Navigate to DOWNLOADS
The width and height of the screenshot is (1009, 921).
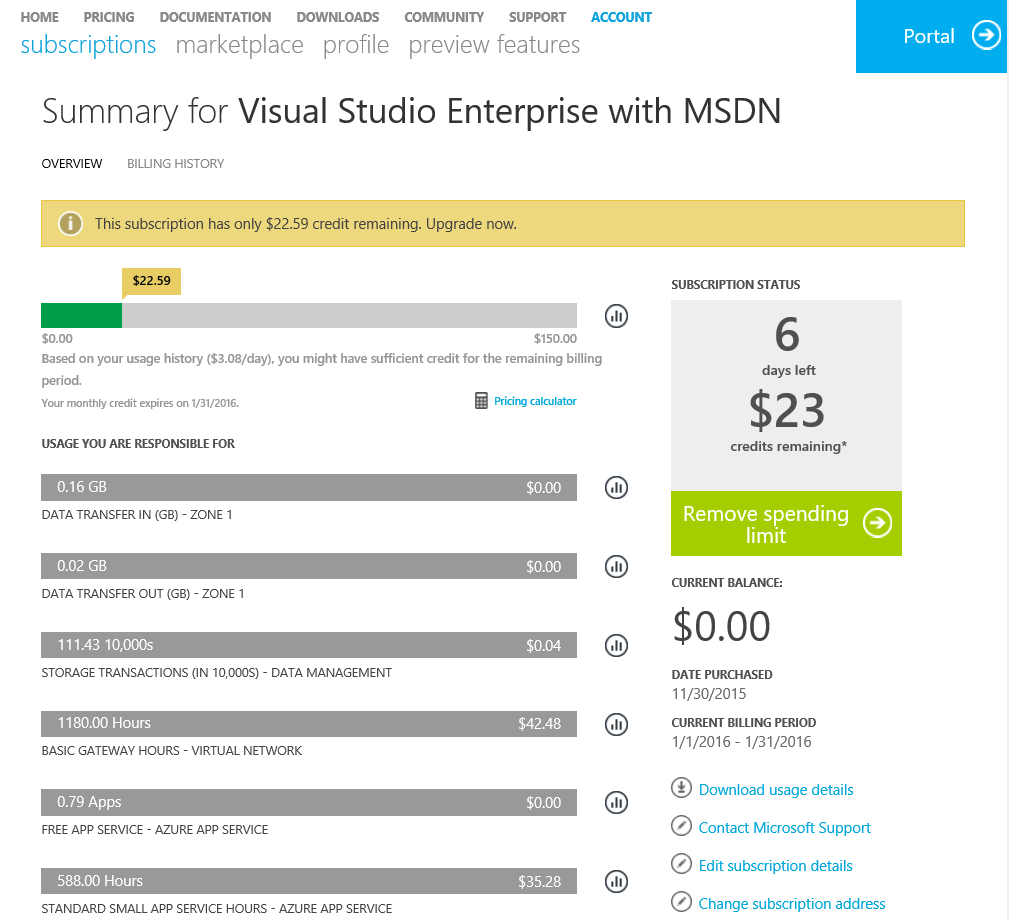pyautogui.click(x=338, y=17)
